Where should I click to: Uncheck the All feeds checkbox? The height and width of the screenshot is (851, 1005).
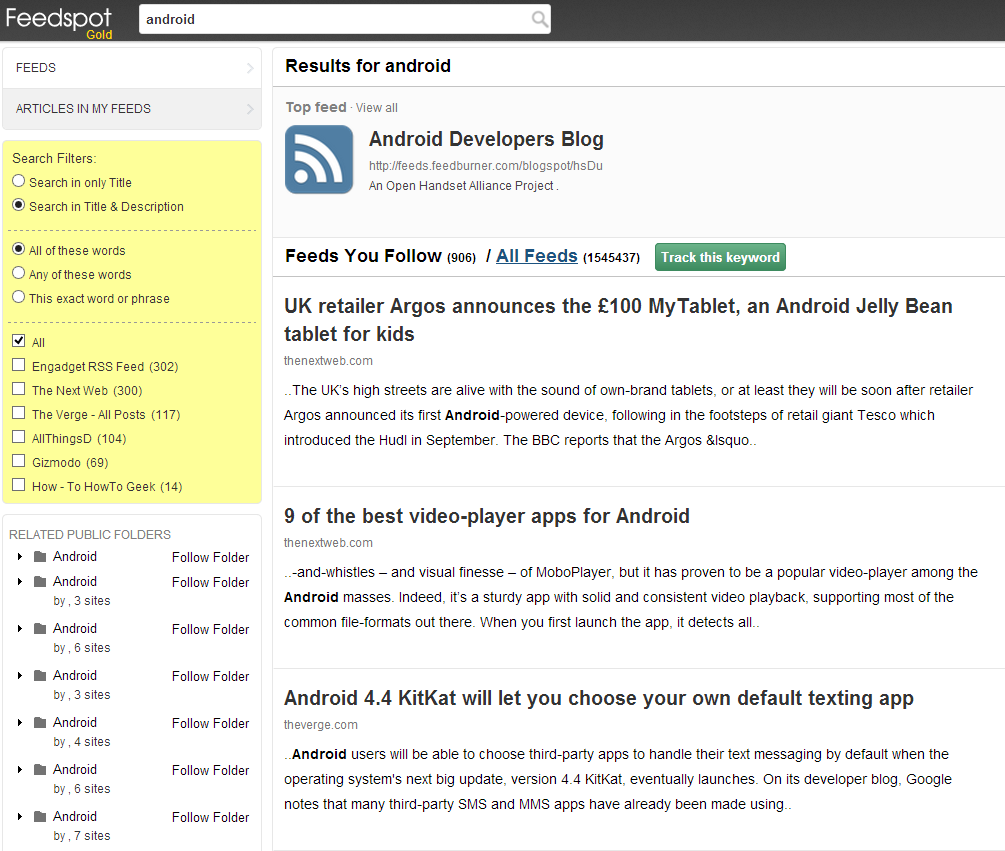point(19,342)
